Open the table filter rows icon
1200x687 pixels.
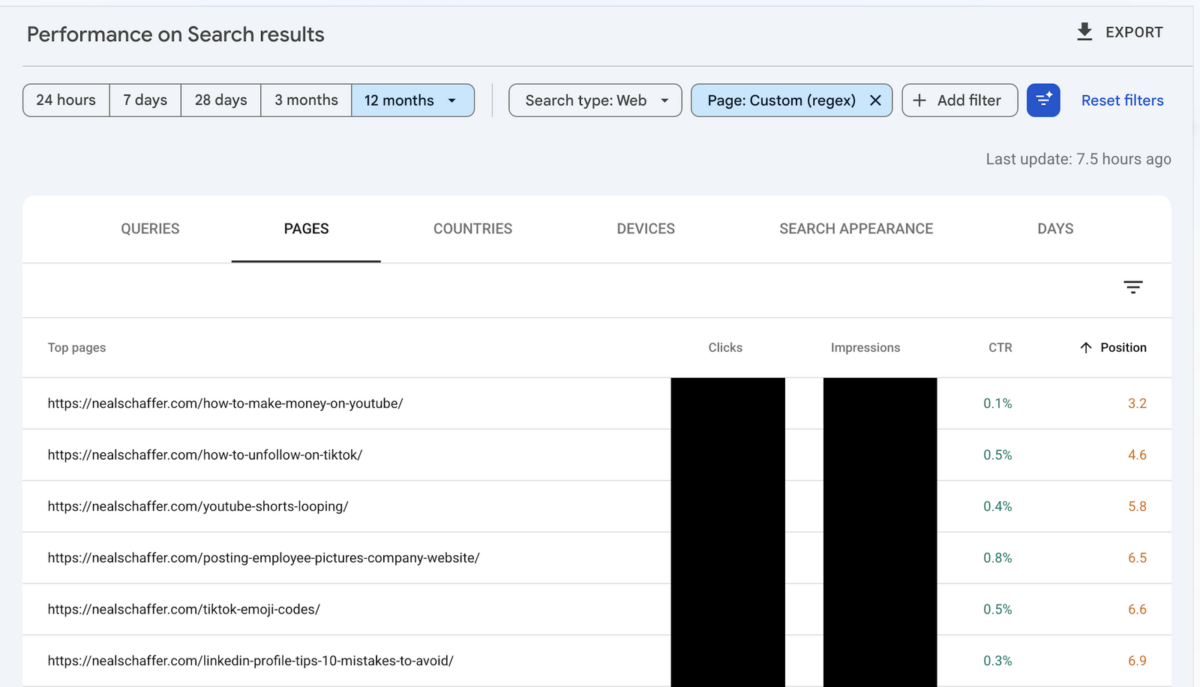[x=1133, y=288]
